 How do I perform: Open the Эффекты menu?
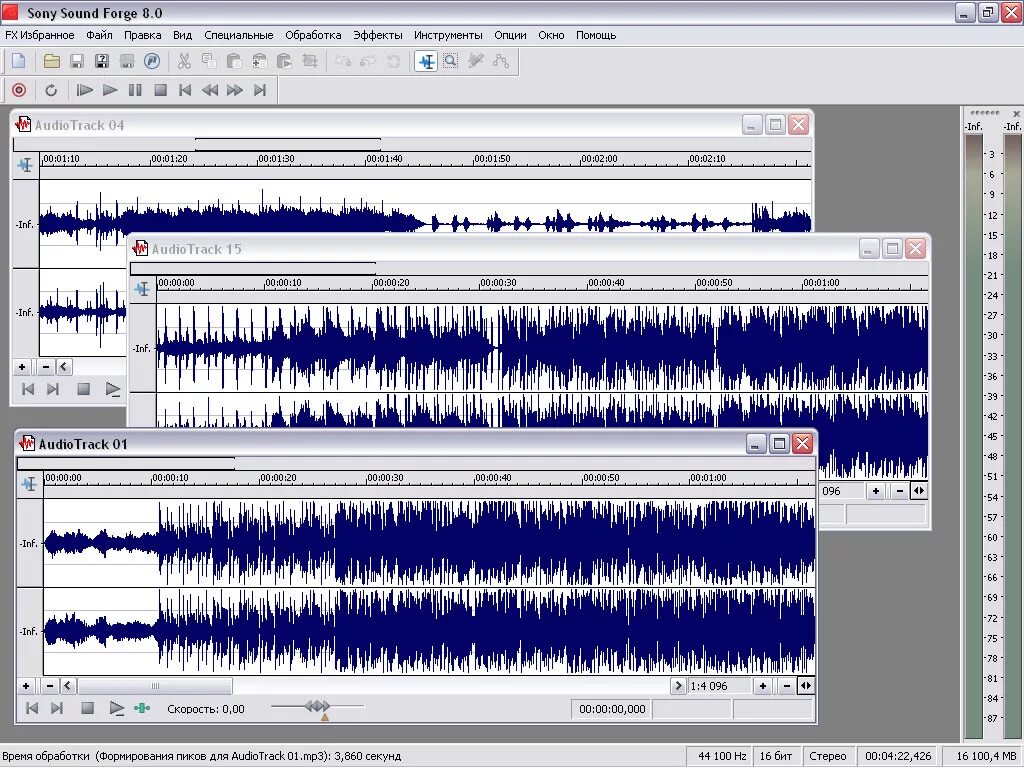(x=377, y=35)
